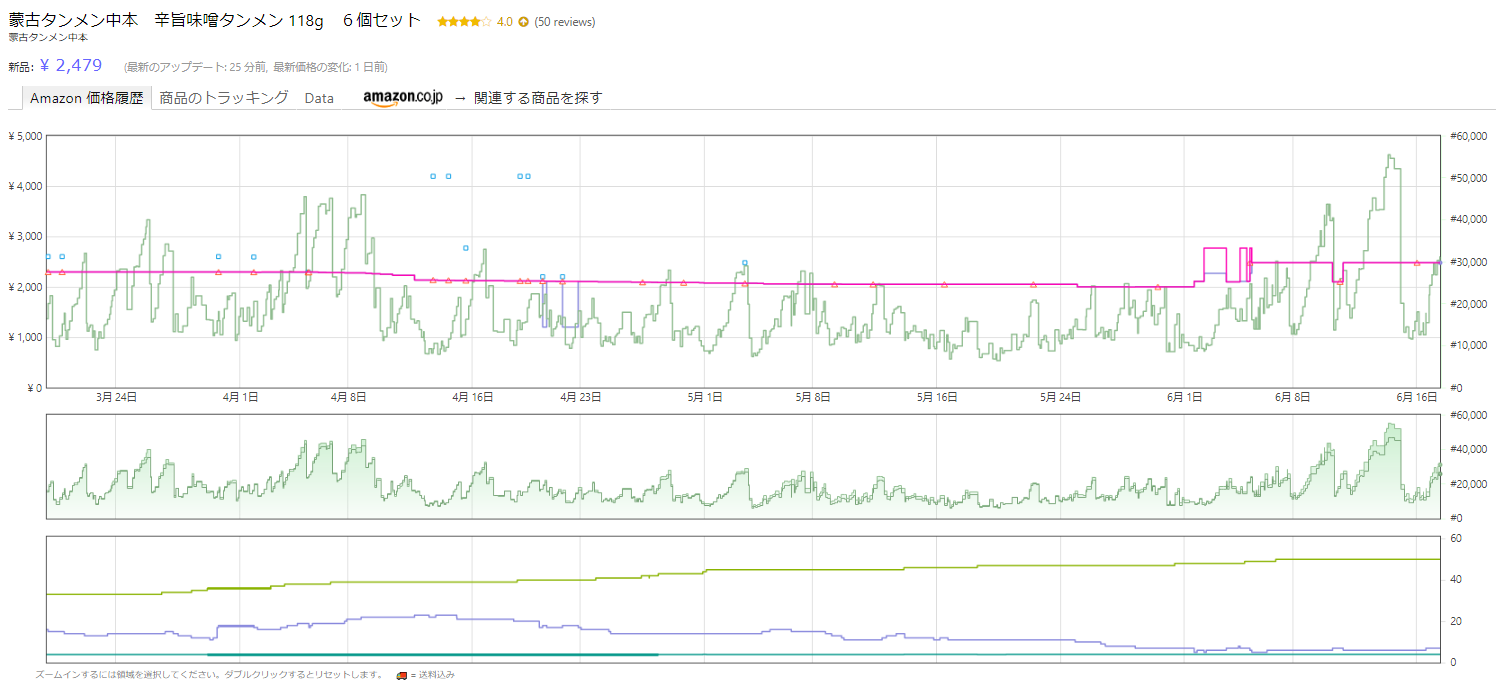The height and width of the screenshot is (680, 1496).
Task: Click the truck shipping icon in footer legend
Action: coord(401,675)
